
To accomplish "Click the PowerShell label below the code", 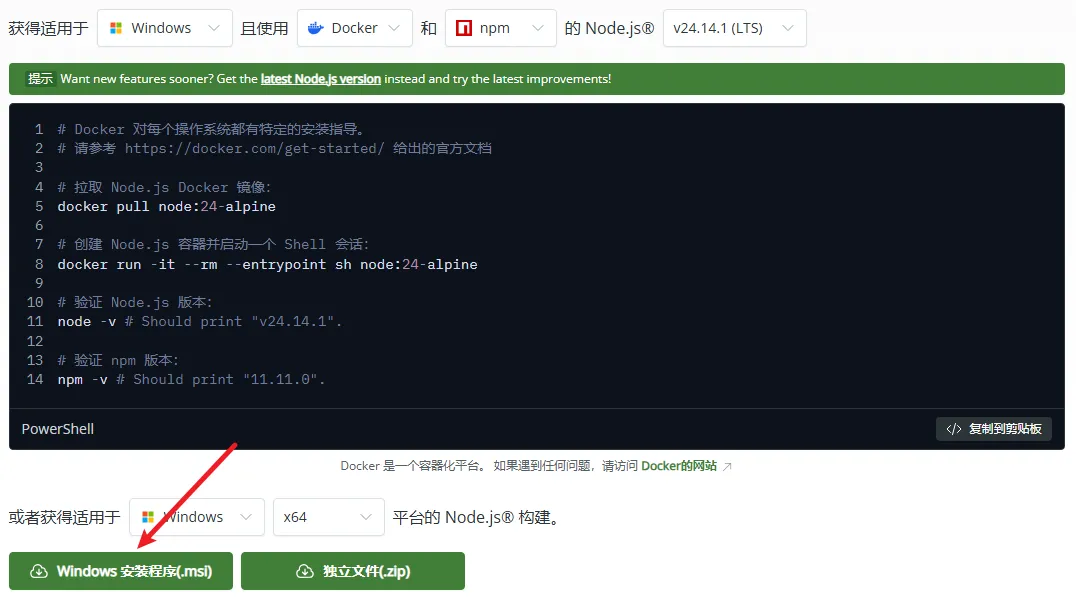I will pos(58,429).
